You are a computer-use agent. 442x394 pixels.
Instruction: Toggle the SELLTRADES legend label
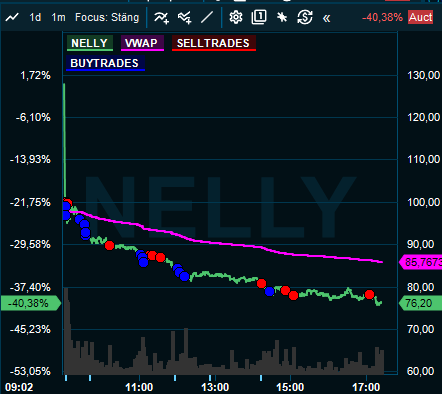(214, 43)
